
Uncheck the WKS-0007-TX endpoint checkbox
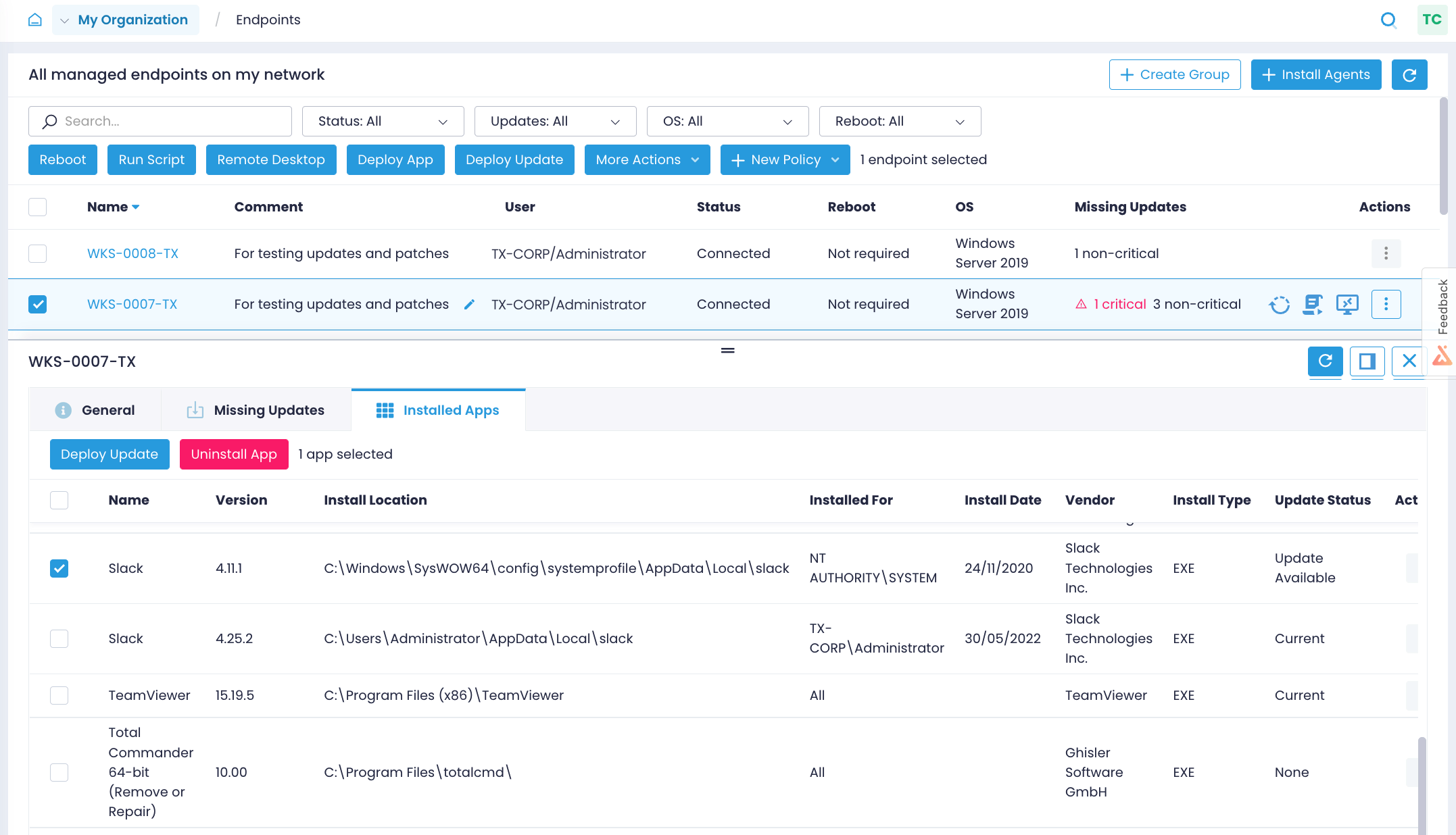(x=38, y=304)
